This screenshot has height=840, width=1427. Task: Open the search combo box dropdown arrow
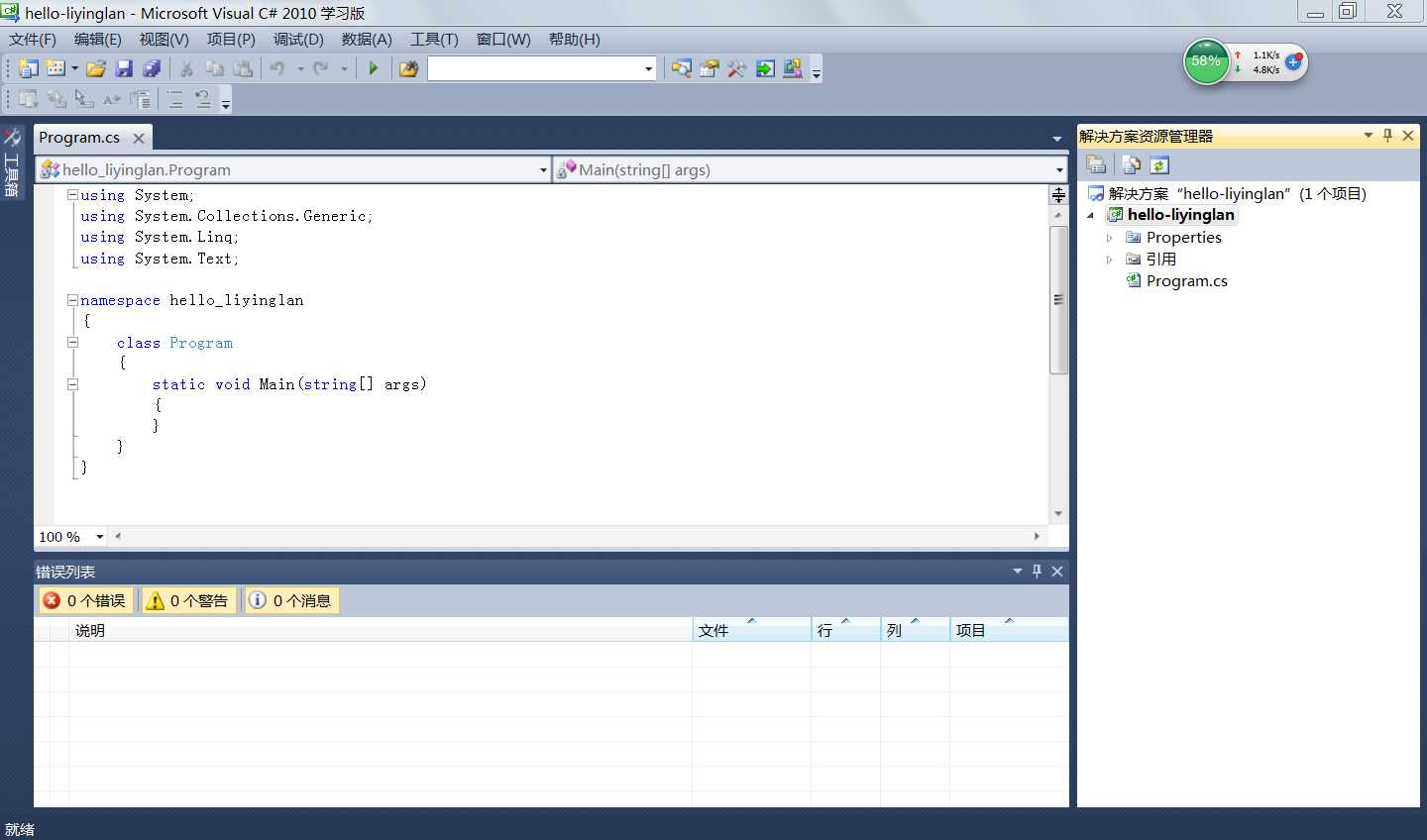coord(649,68)
